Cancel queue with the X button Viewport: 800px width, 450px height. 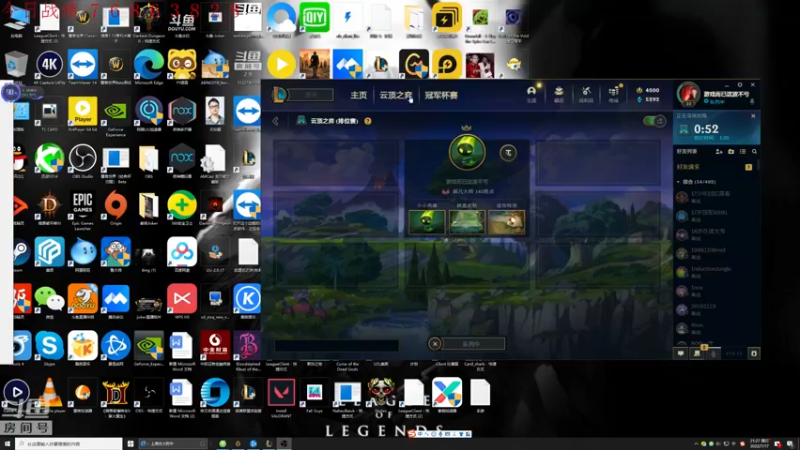[x=435, y=344]
